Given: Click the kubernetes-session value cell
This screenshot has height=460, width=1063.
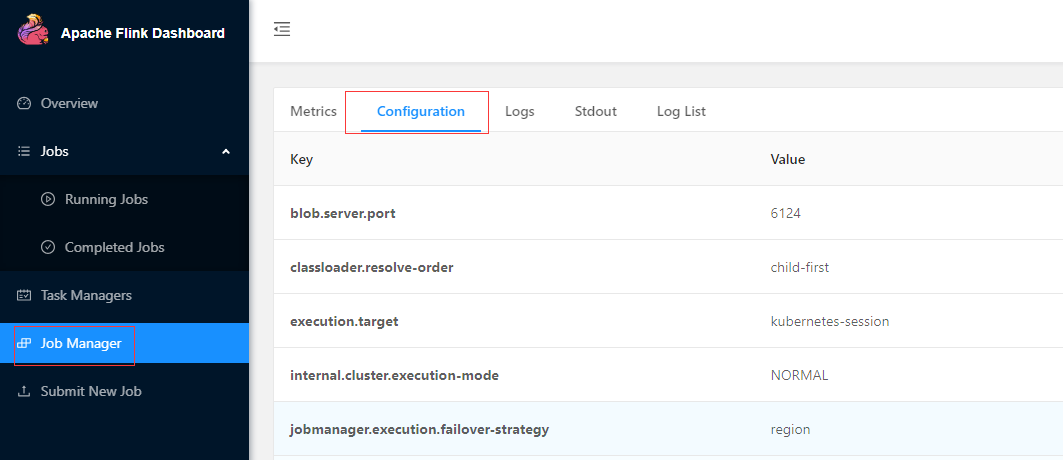Looking at the screenshot, I should [829, 322].
